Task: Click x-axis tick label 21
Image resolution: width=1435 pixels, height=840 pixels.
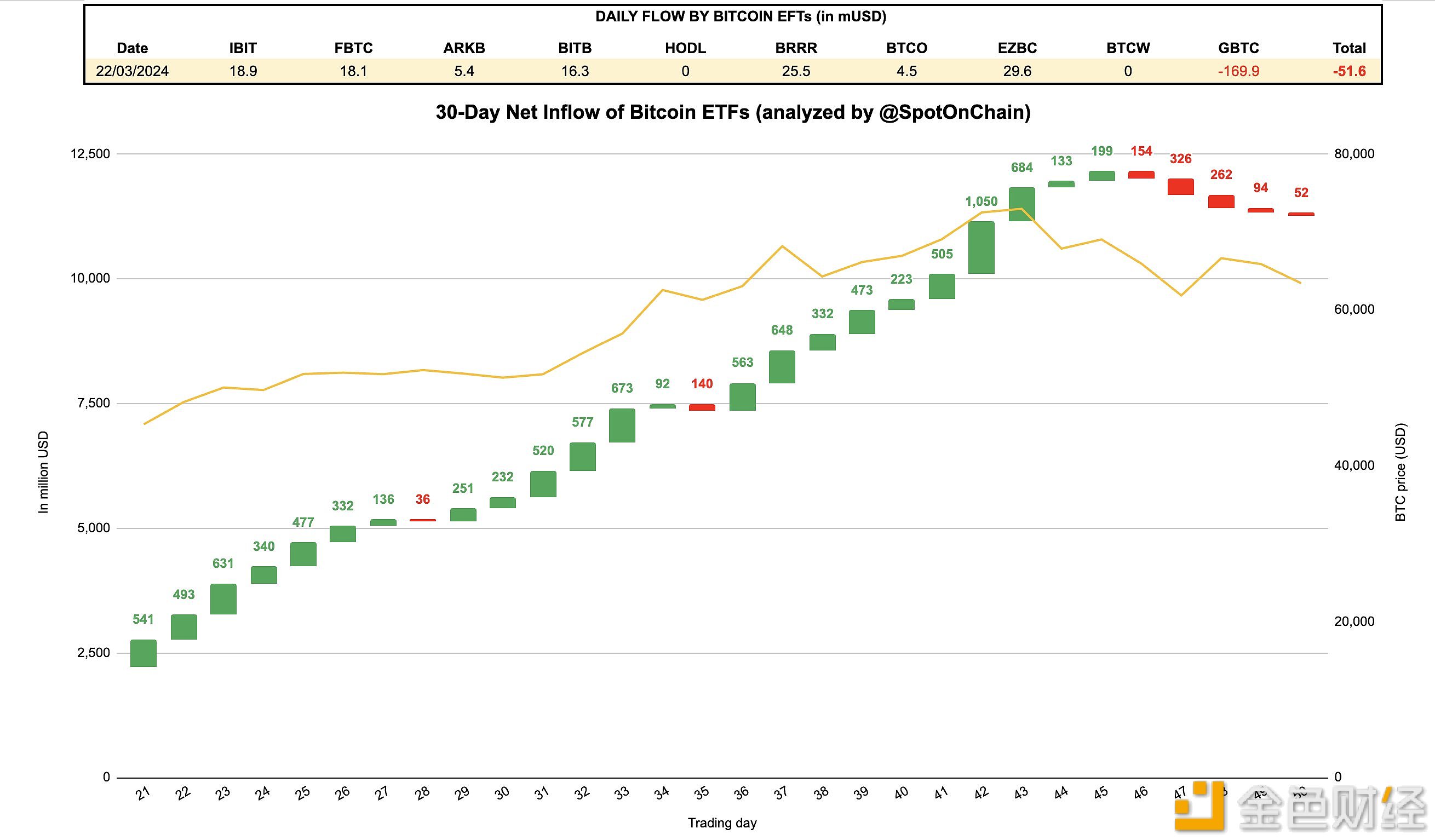Action: 143,793
